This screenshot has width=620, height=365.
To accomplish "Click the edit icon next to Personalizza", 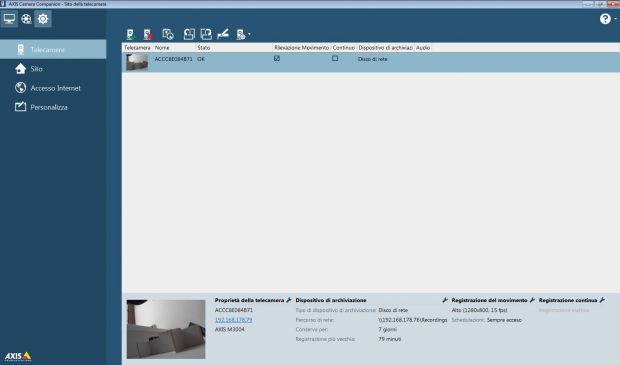I will (x=21, y=107).
